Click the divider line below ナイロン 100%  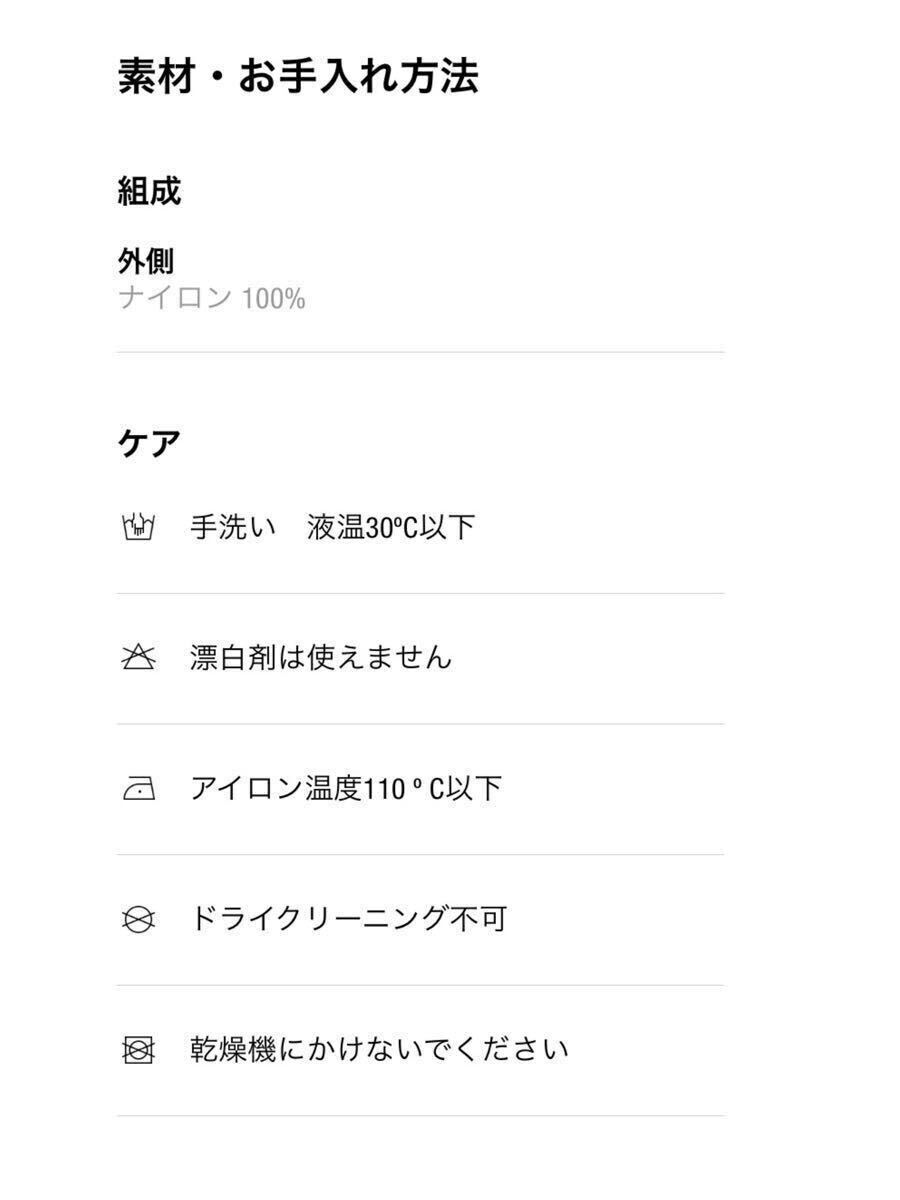click(x=420, y=352)
